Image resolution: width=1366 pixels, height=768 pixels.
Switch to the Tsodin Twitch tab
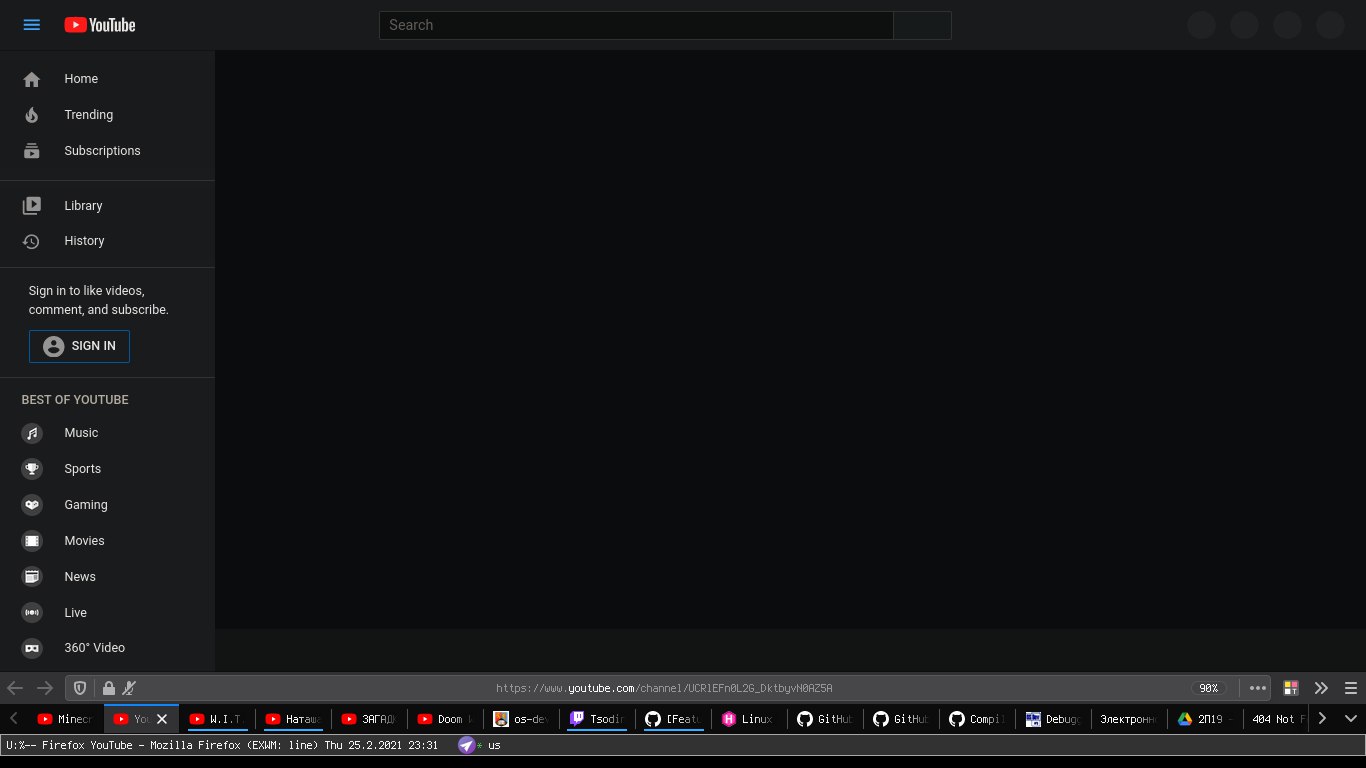[597, 719]
